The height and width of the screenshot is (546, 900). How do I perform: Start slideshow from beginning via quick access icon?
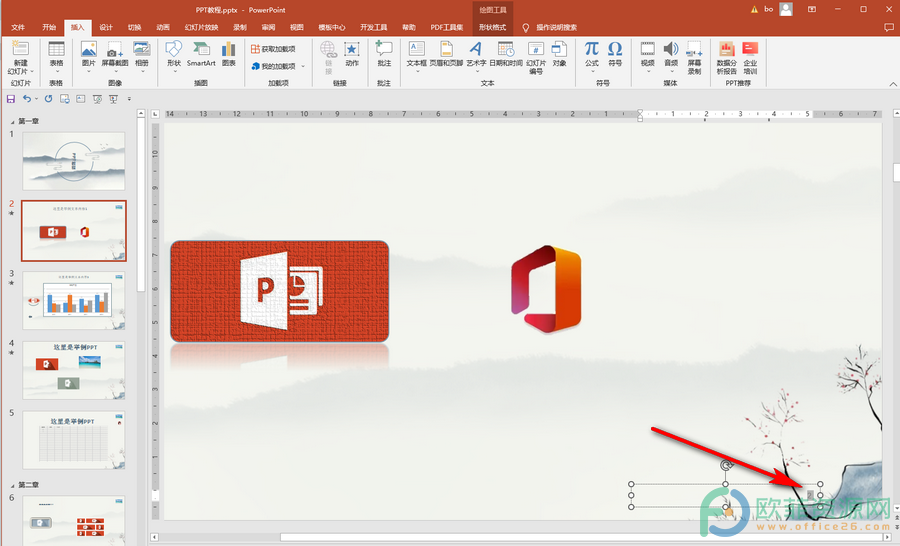(113, 99)
